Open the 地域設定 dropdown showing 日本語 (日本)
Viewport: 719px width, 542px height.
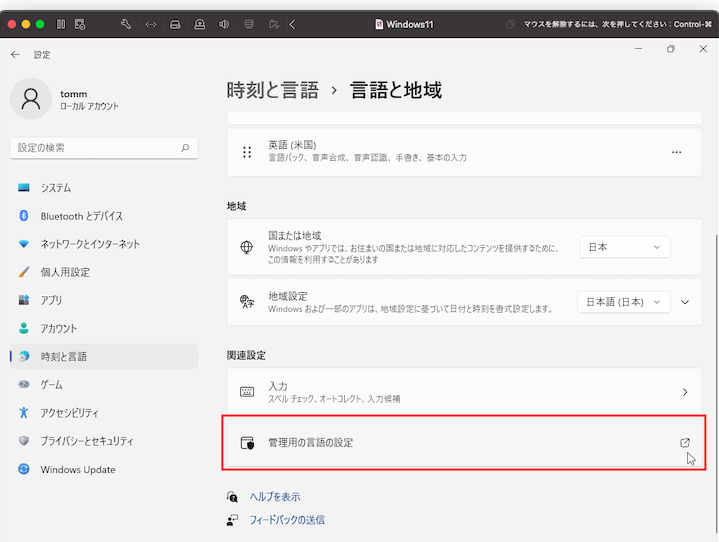pyautogui.click(x=624, y=302)
